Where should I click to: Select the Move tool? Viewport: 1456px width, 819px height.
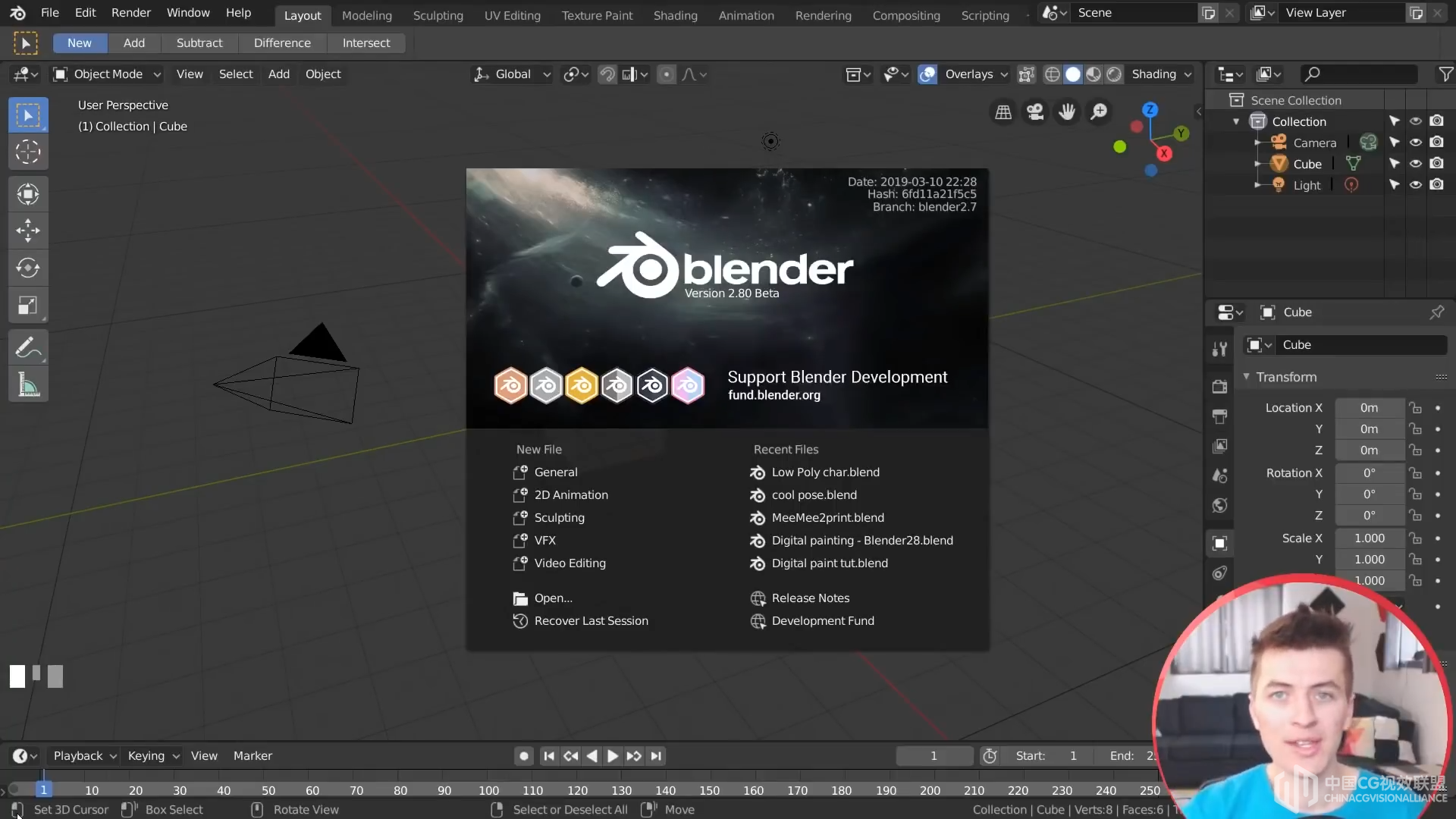point(28,231)
